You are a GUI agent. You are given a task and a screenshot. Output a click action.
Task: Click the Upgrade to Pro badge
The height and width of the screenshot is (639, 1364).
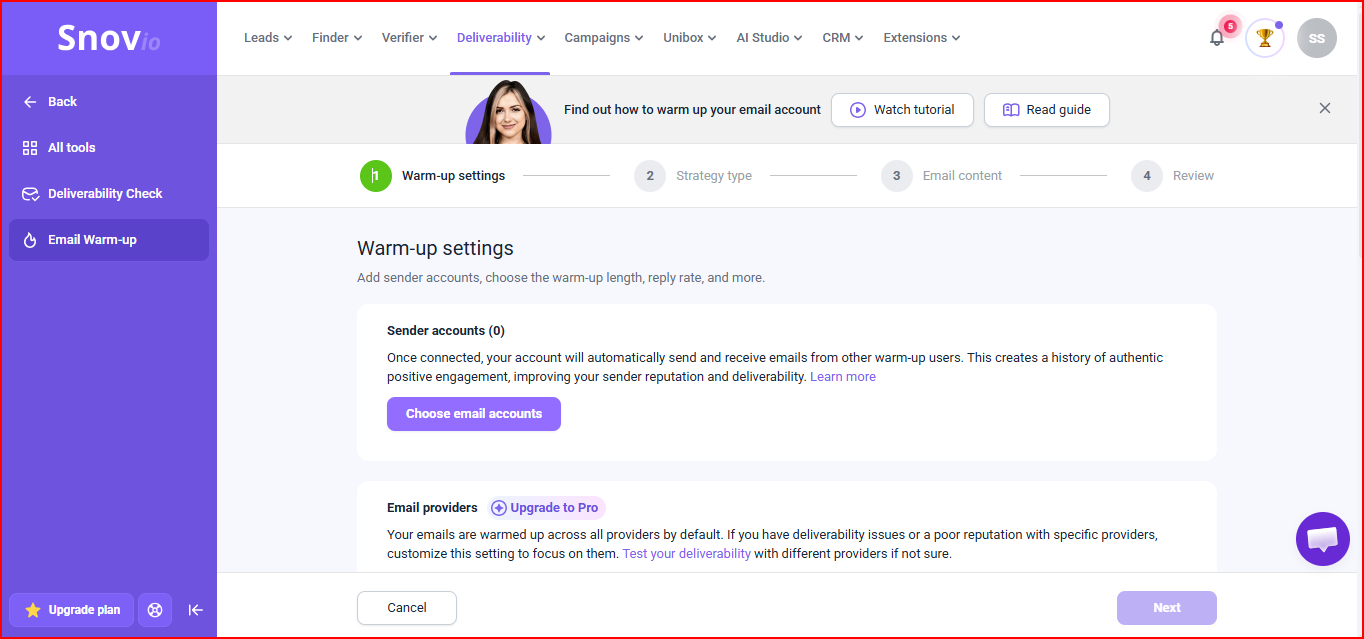[546, 507]
